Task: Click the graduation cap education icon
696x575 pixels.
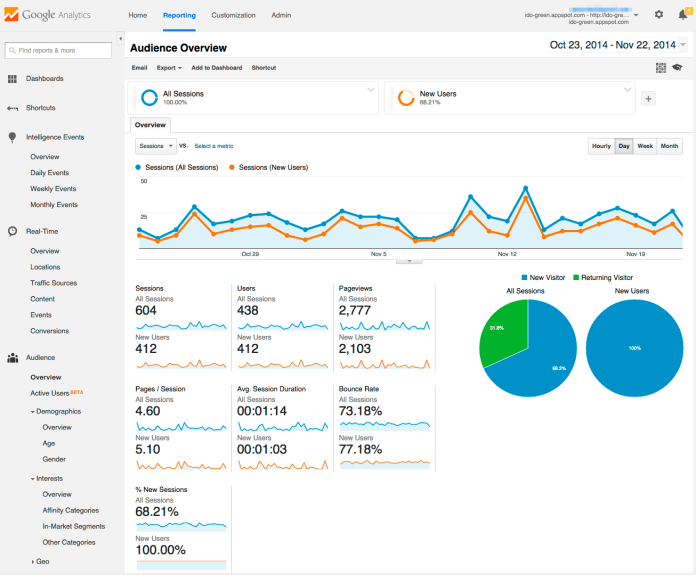Action: point(678,68)
